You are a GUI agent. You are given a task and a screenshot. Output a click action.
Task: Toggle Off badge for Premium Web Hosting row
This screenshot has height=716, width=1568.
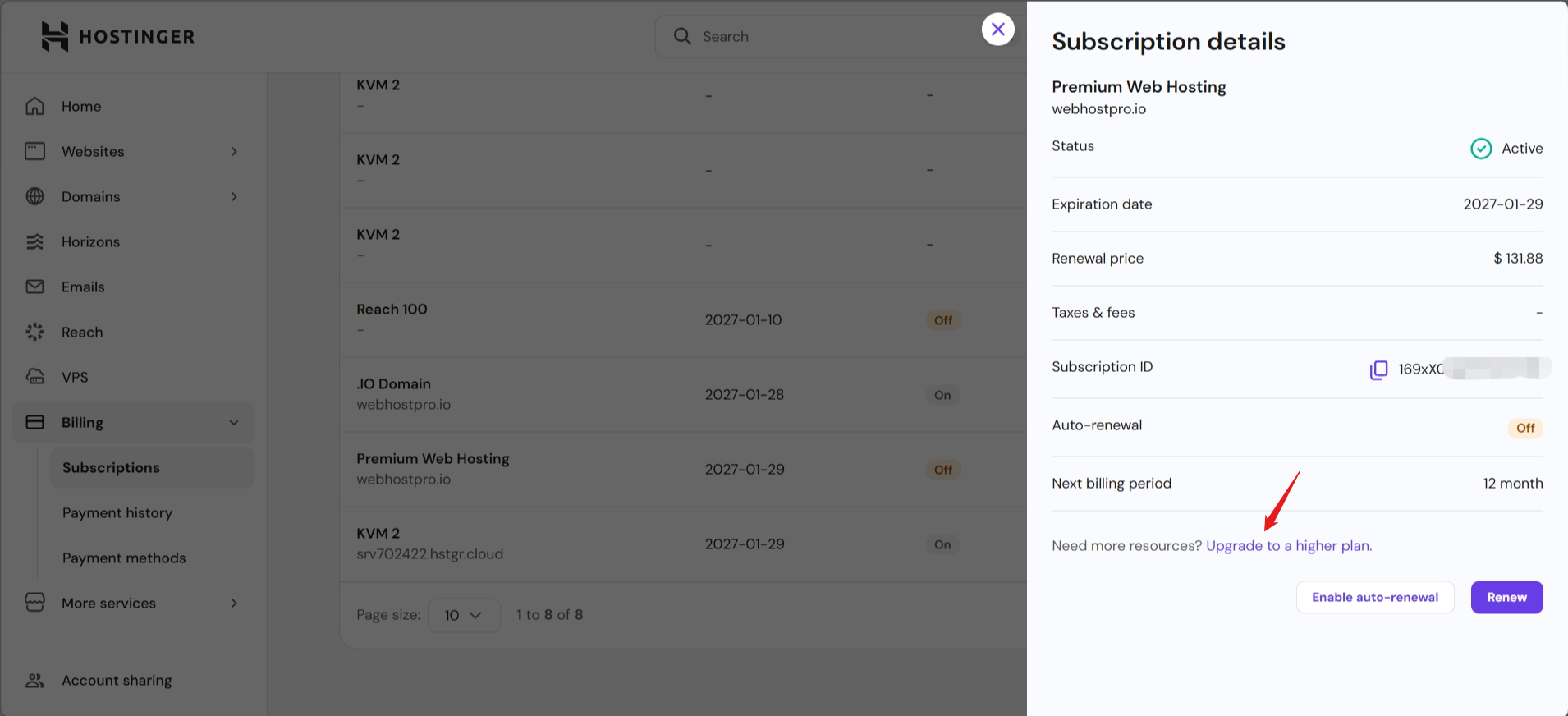tap(943, 470)
